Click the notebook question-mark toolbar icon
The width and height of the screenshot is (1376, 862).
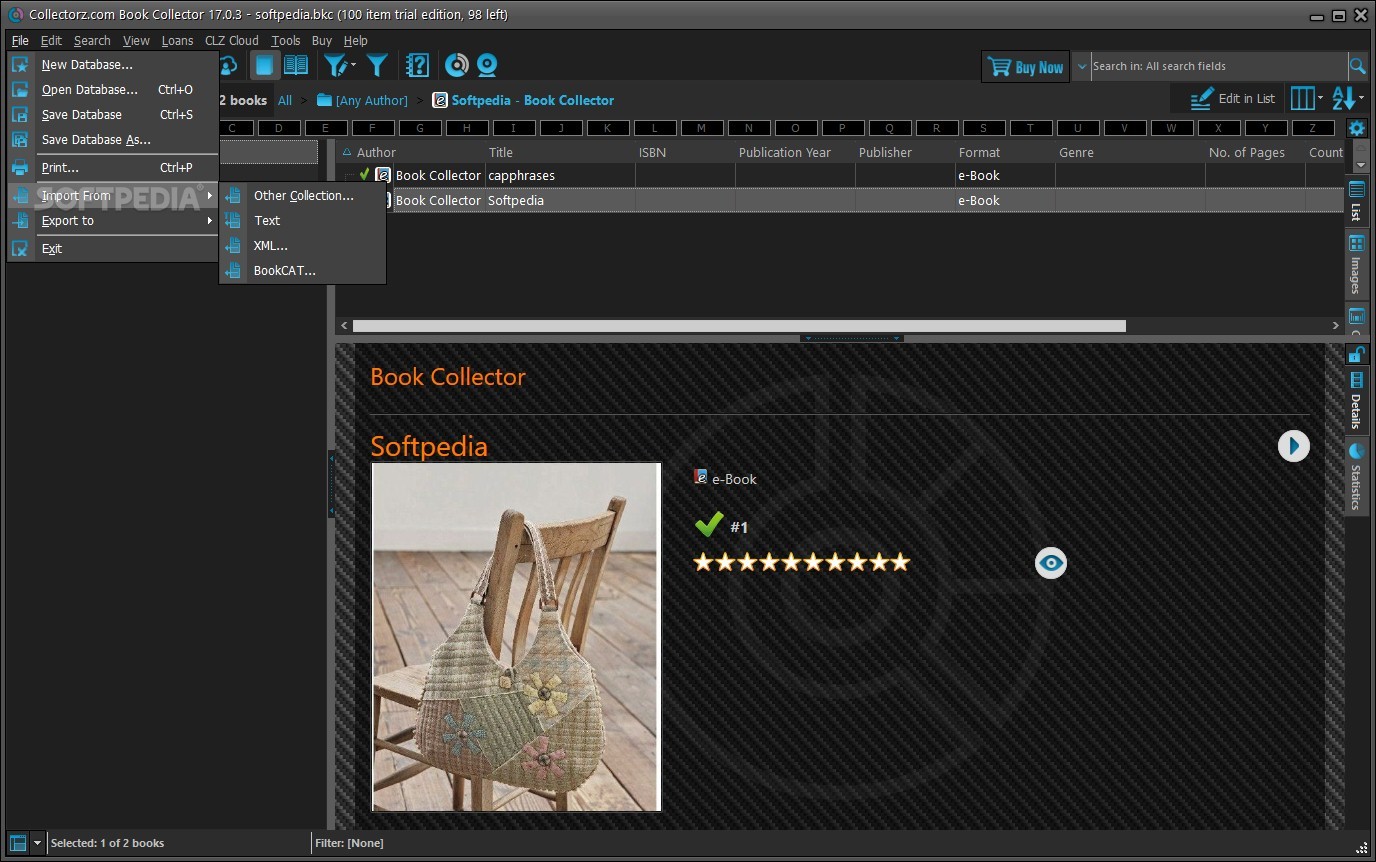click(417, 65)
